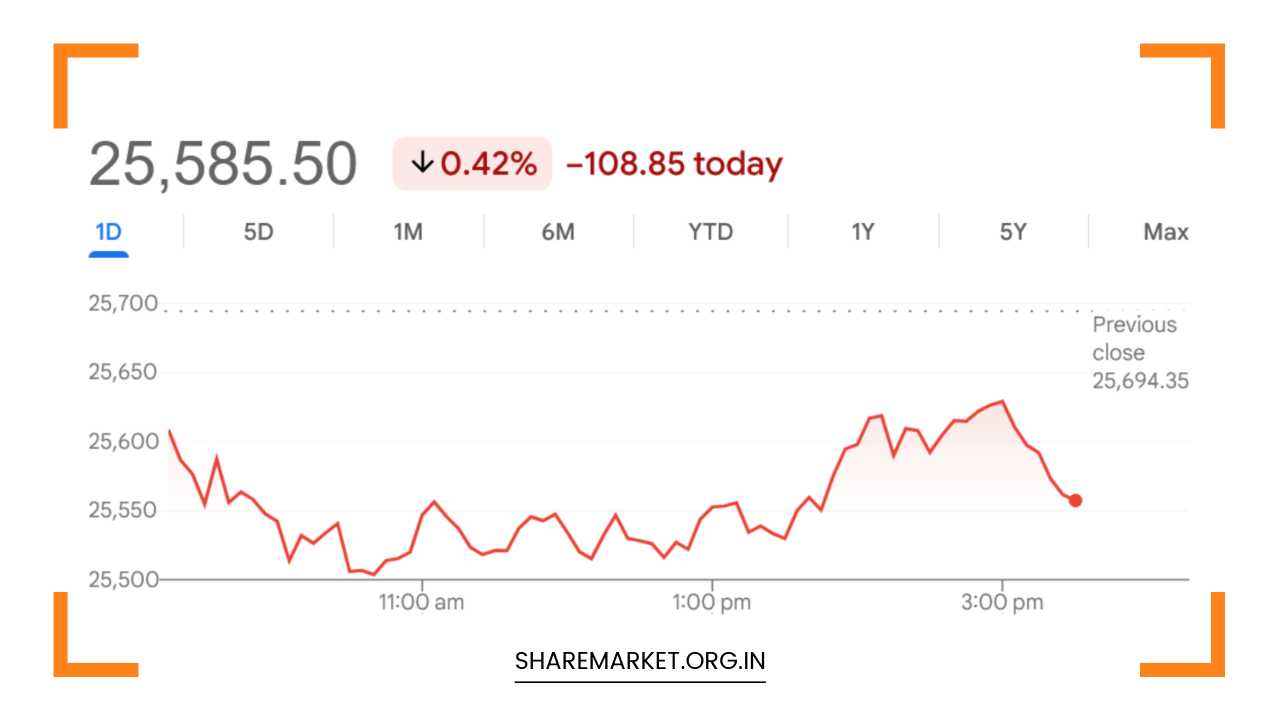Select the YTD range tab
The width and height of the screenshot is (1280, 720).
point(710,232)
